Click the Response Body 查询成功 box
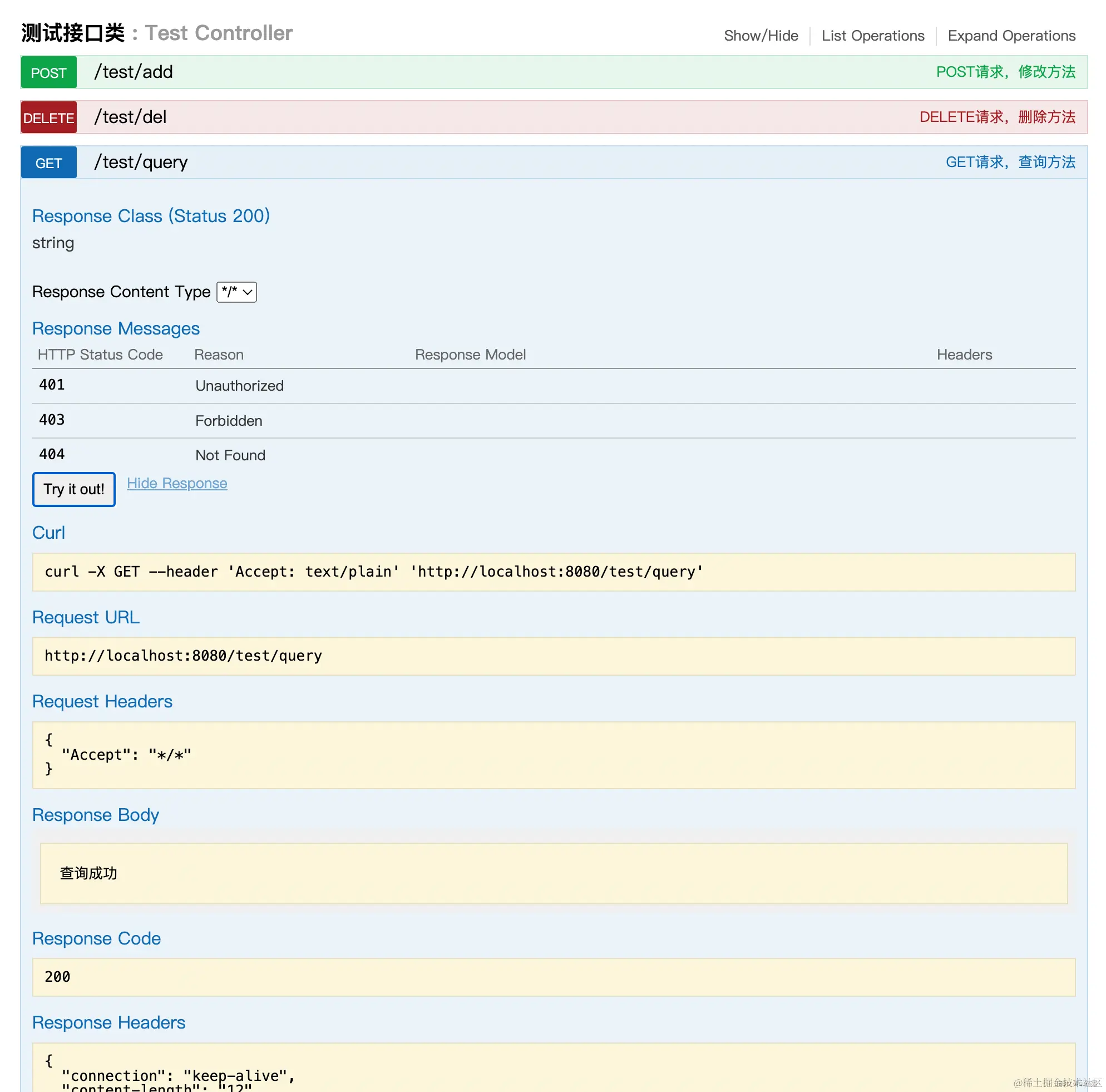This screenshot has height=1092, width=1106. [x=554, y=873]
